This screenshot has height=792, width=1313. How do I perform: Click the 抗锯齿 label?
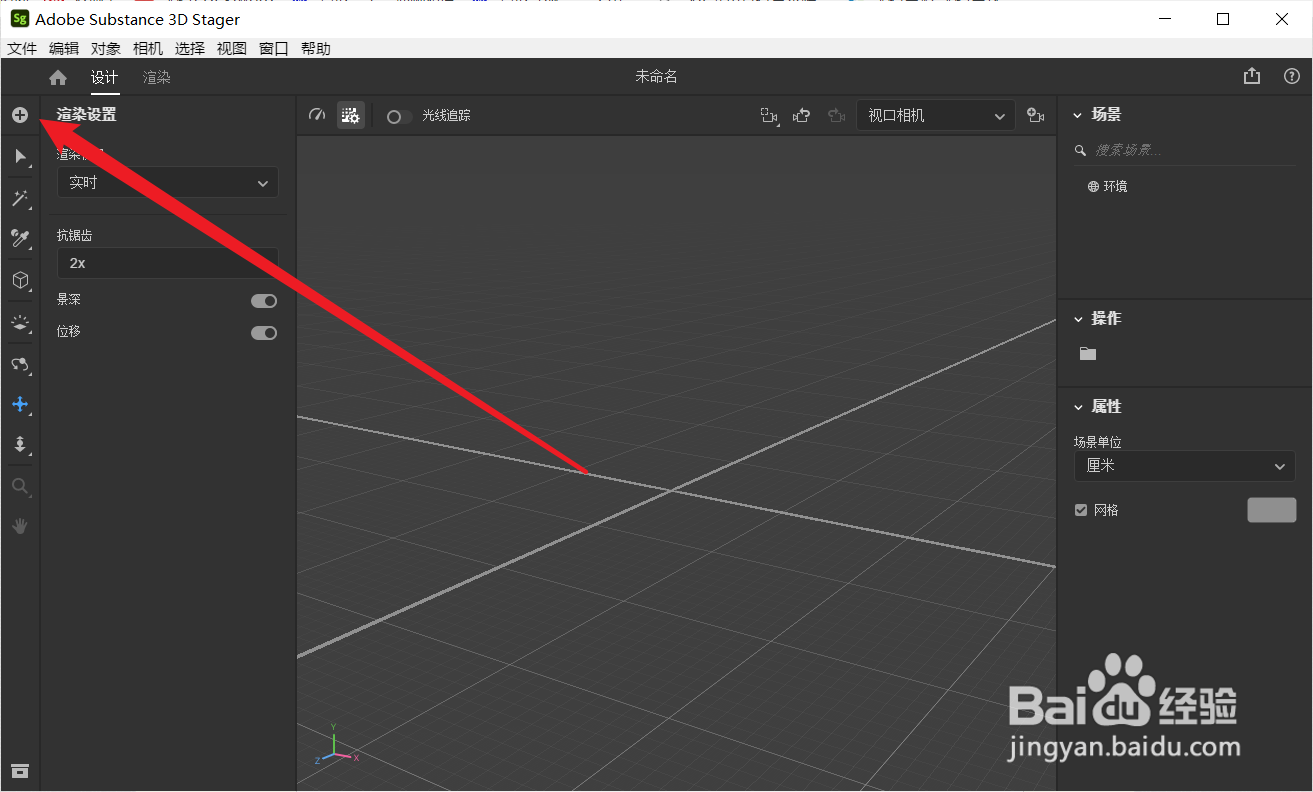click(x=75, y=235)
